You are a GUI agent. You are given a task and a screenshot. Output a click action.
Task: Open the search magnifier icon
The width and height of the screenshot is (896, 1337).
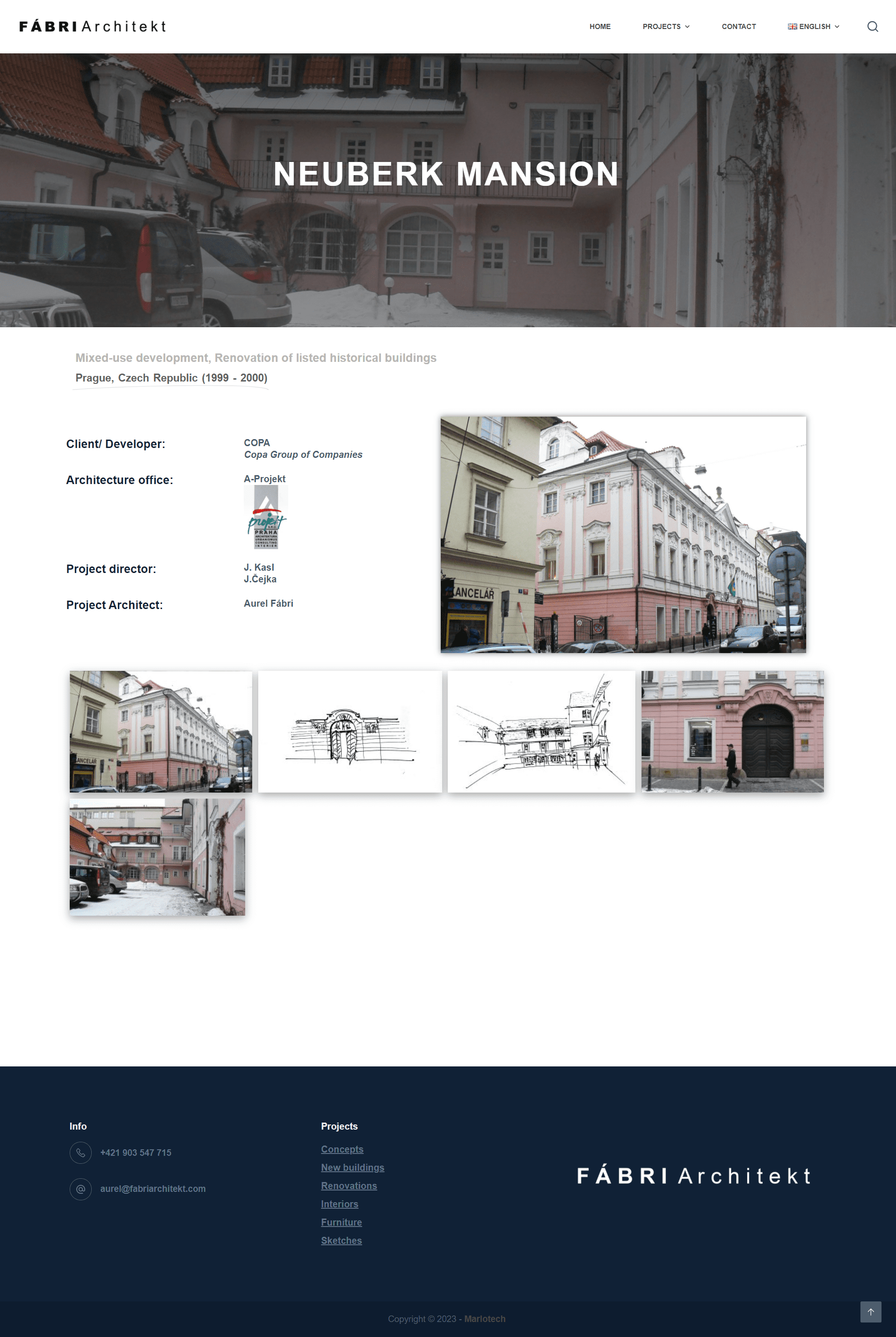coord(873,26)
